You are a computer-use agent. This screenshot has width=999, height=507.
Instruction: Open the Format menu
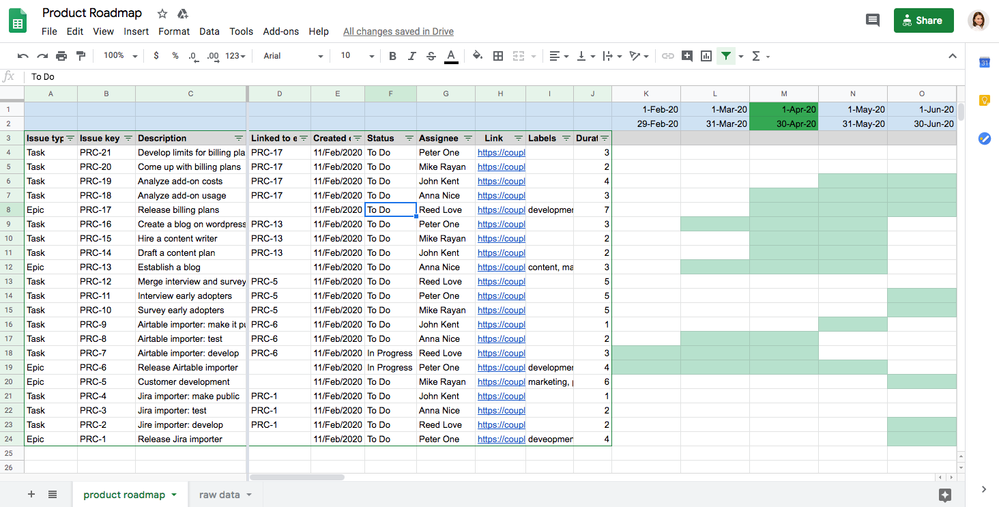pyautogui.click(x=173, y=32)
